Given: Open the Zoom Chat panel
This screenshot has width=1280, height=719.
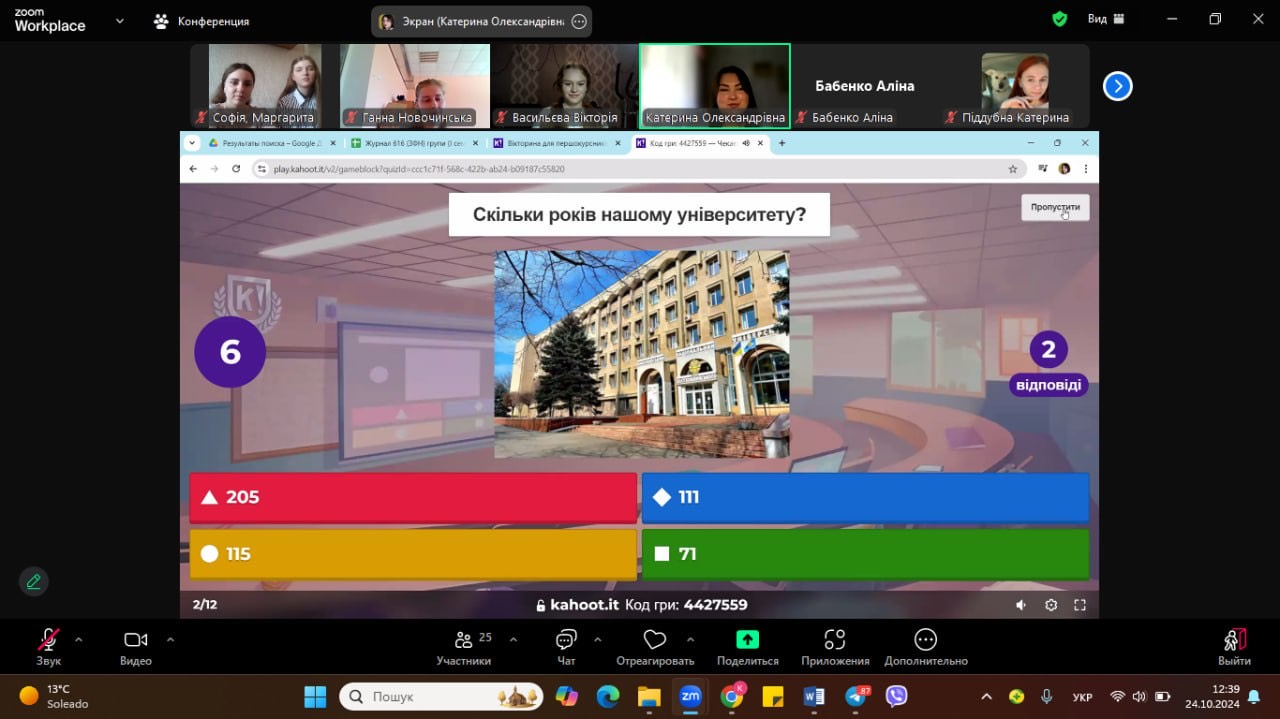Looking at the screenshot, I should (566, 648).
